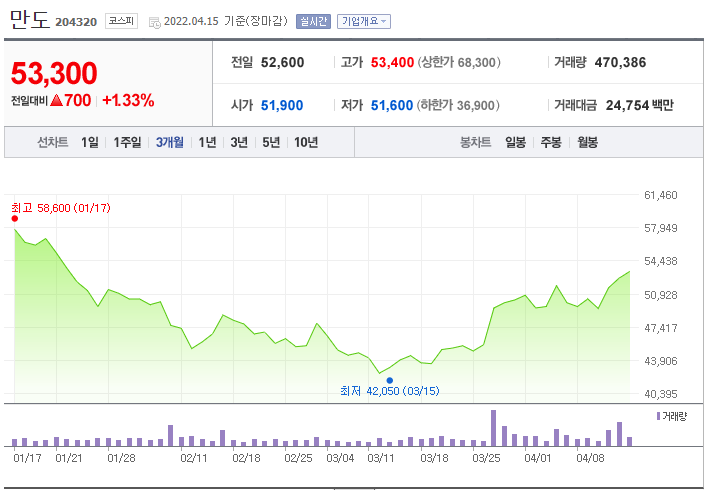
Task: Click the 코스피 market badge
Action: 121,21
